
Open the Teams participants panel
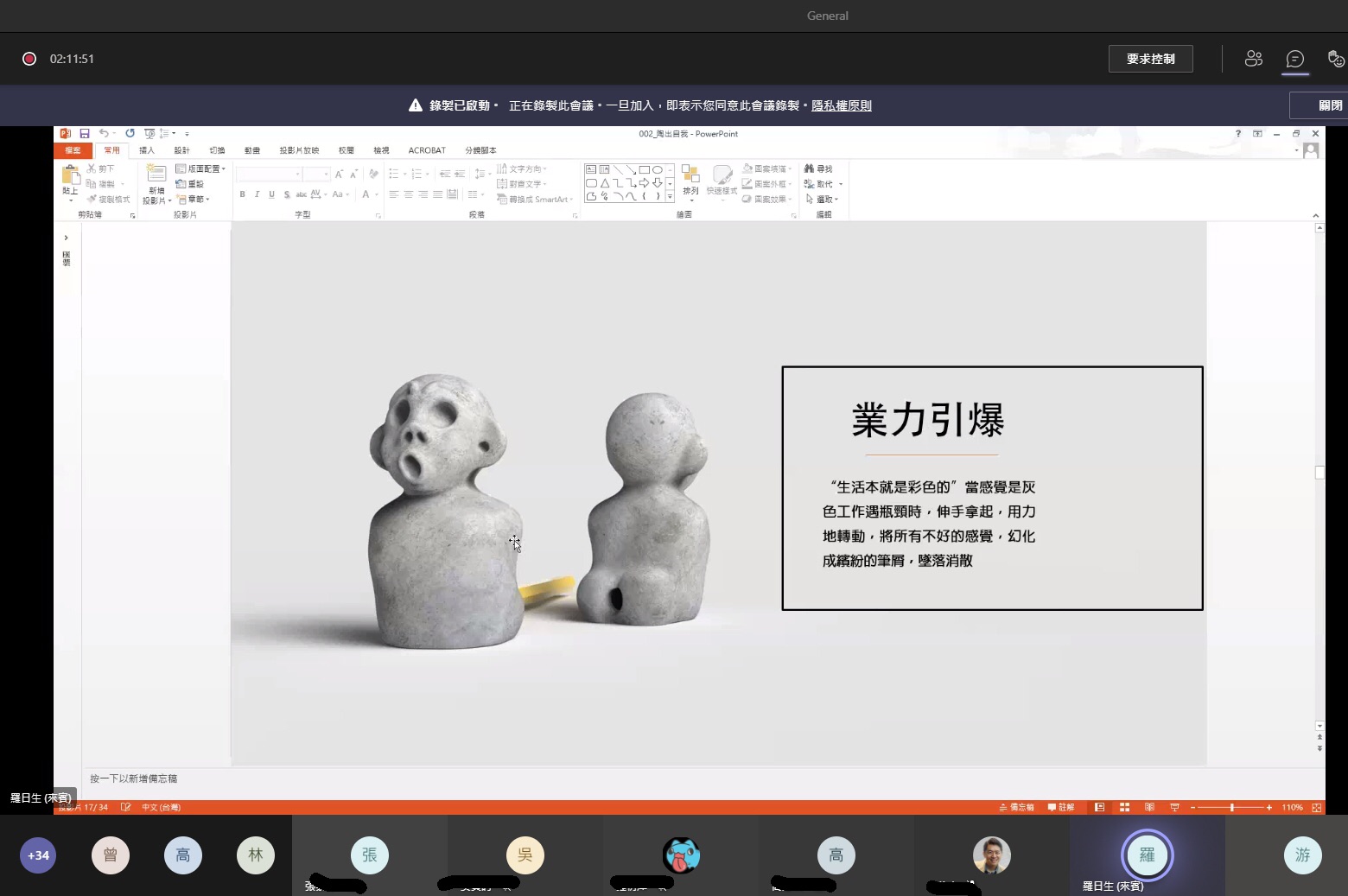coord(1253,59)
